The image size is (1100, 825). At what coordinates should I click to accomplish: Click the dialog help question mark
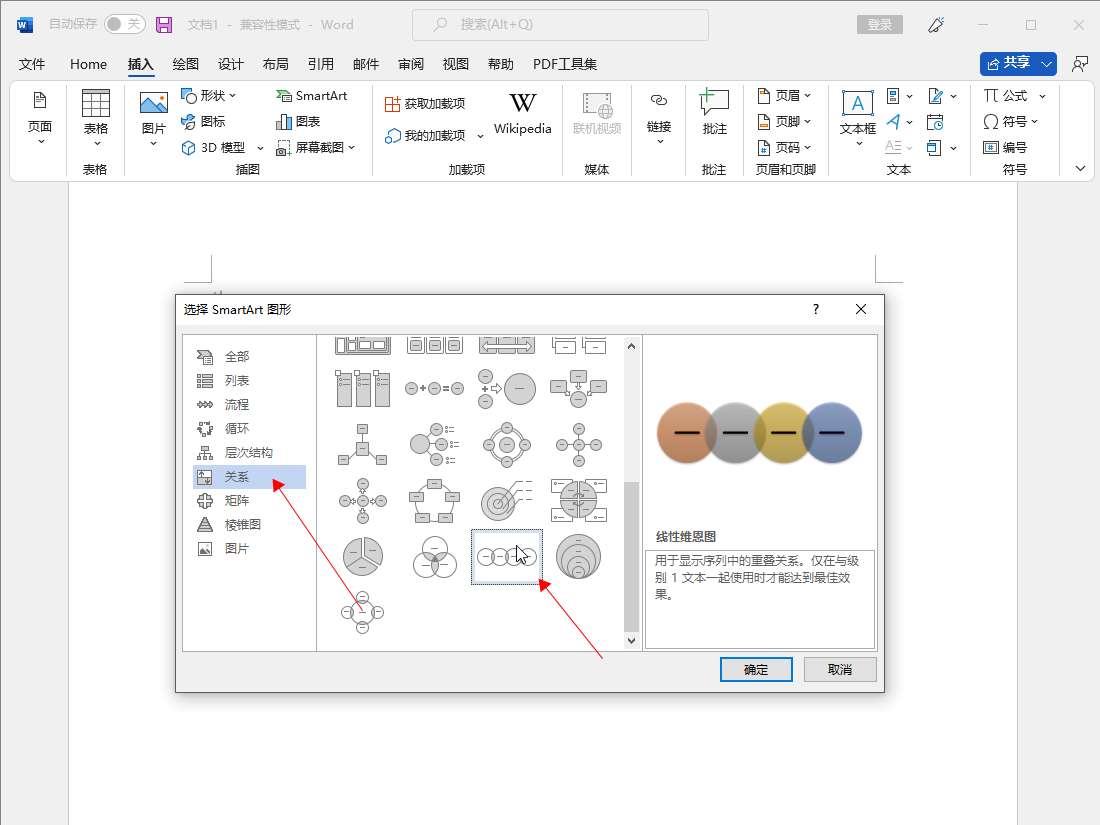[x=816, y=309]
